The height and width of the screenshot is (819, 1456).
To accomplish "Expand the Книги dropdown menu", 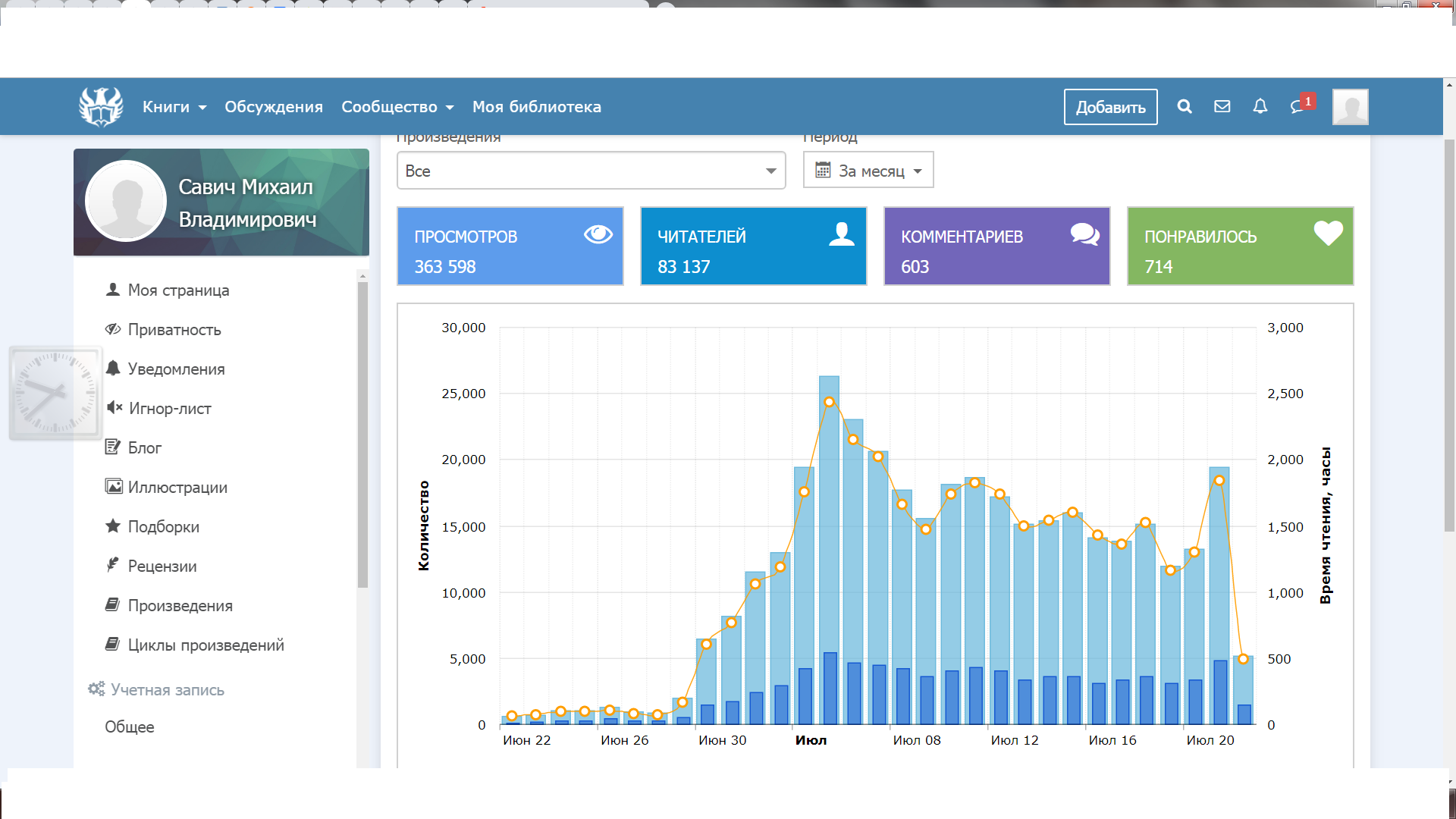I will tap(174, 107).
